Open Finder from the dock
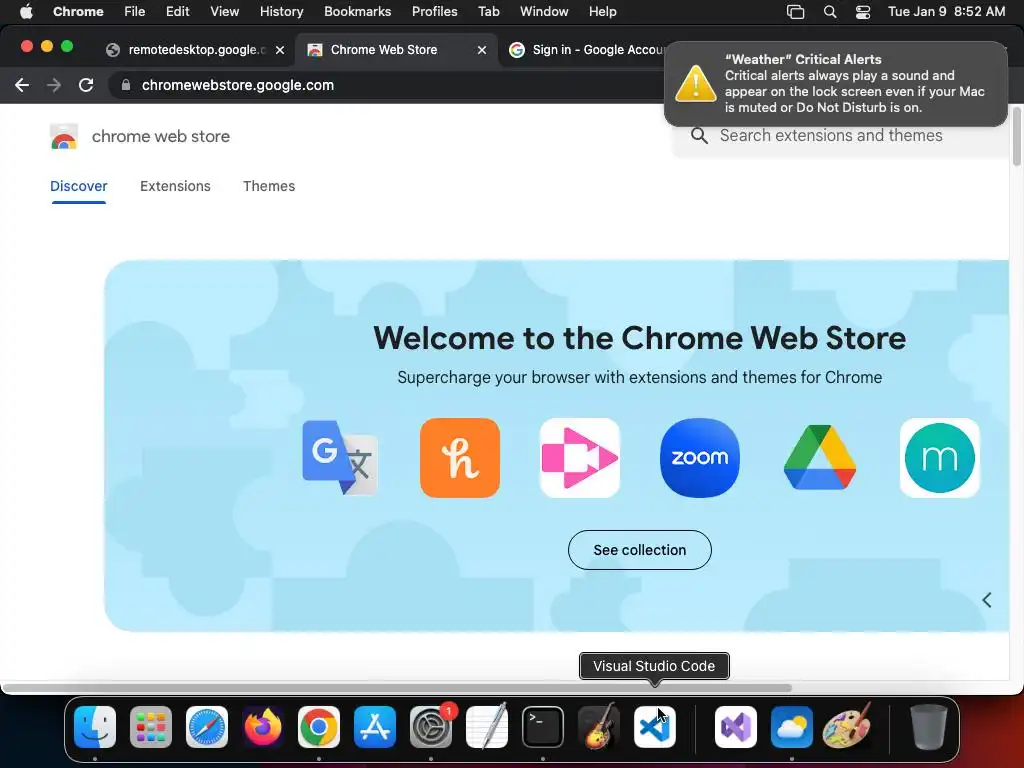The height and width of the screenshot is (768, 1024). [x=95, y=727]
